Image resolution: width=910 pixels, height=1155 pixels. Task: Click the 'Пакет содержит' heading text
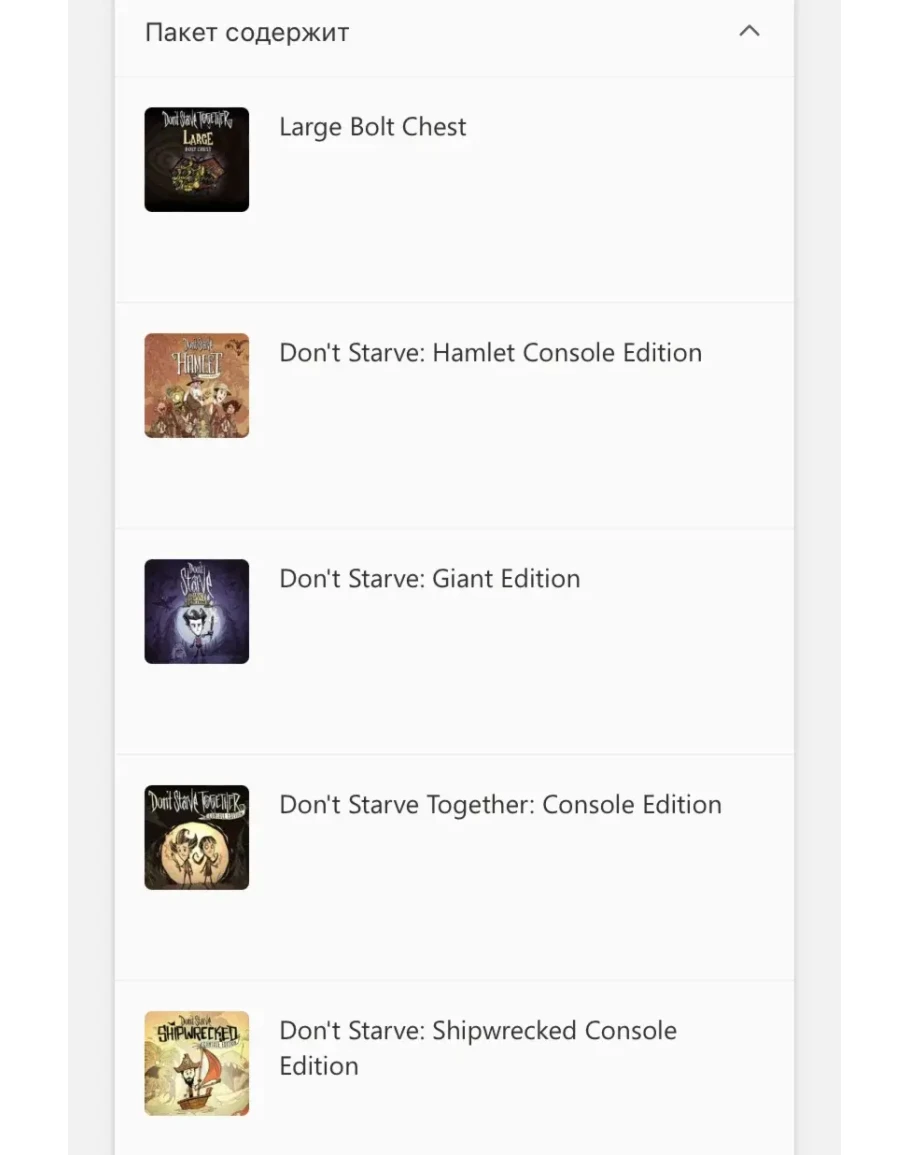(x=247, y=32)
